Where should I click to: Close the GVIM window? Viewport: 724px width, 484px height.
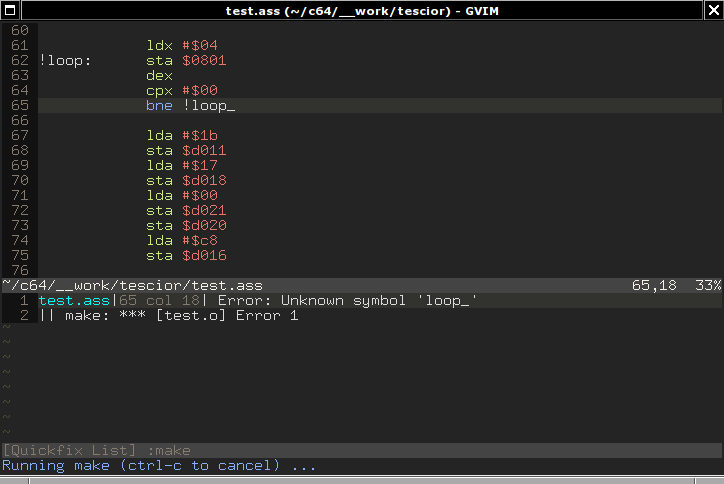[x=714, y=10]
